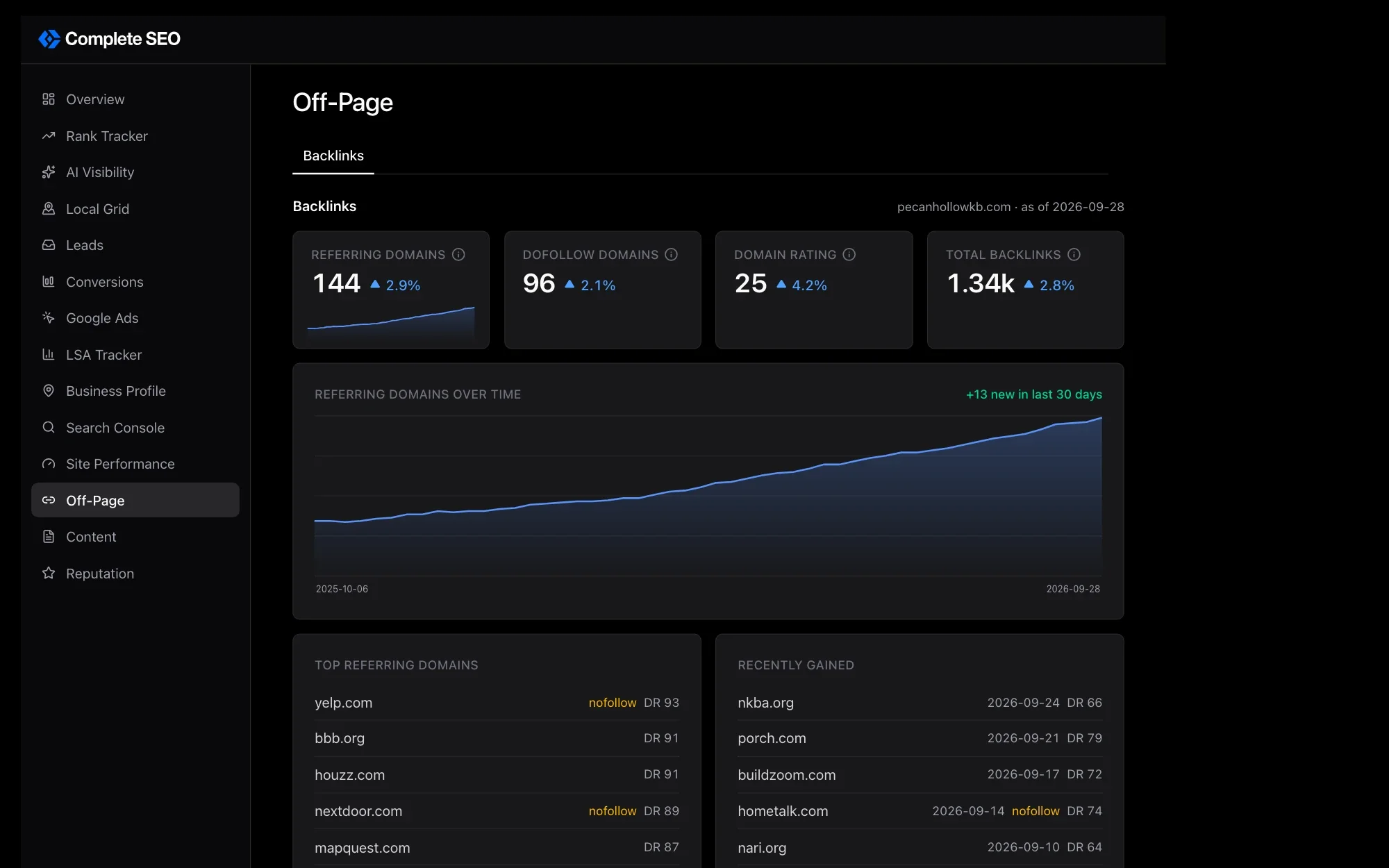Click mapquest.com in Top Referring Domains
1389x868 pixels.
pos(497,847)
